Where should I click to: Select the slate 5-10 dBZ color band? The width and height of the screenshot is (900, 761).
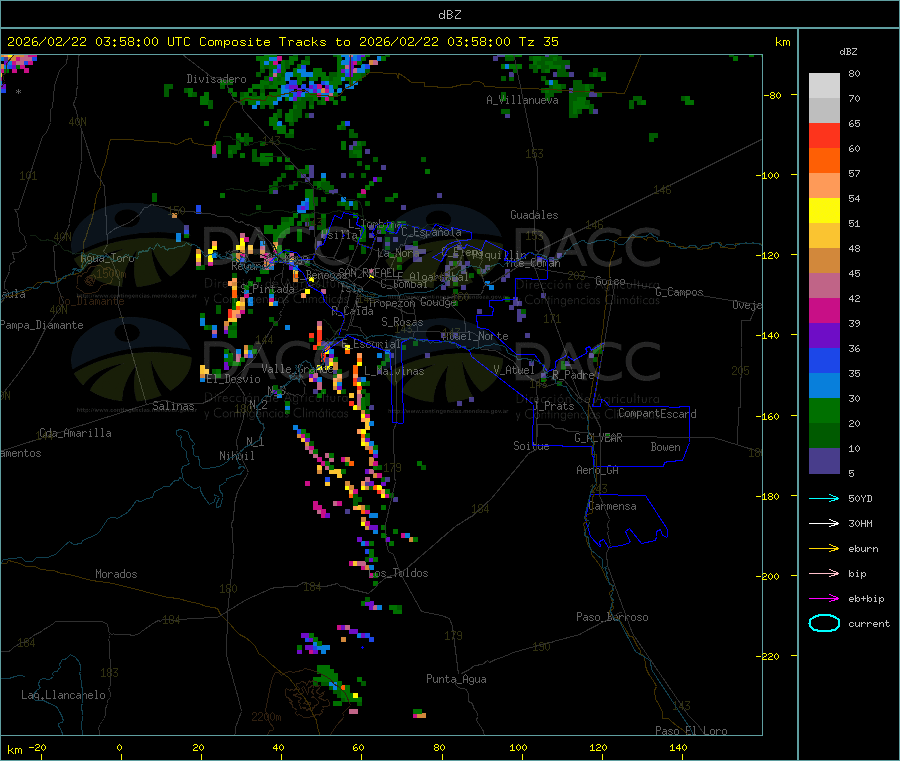[824, 461]
